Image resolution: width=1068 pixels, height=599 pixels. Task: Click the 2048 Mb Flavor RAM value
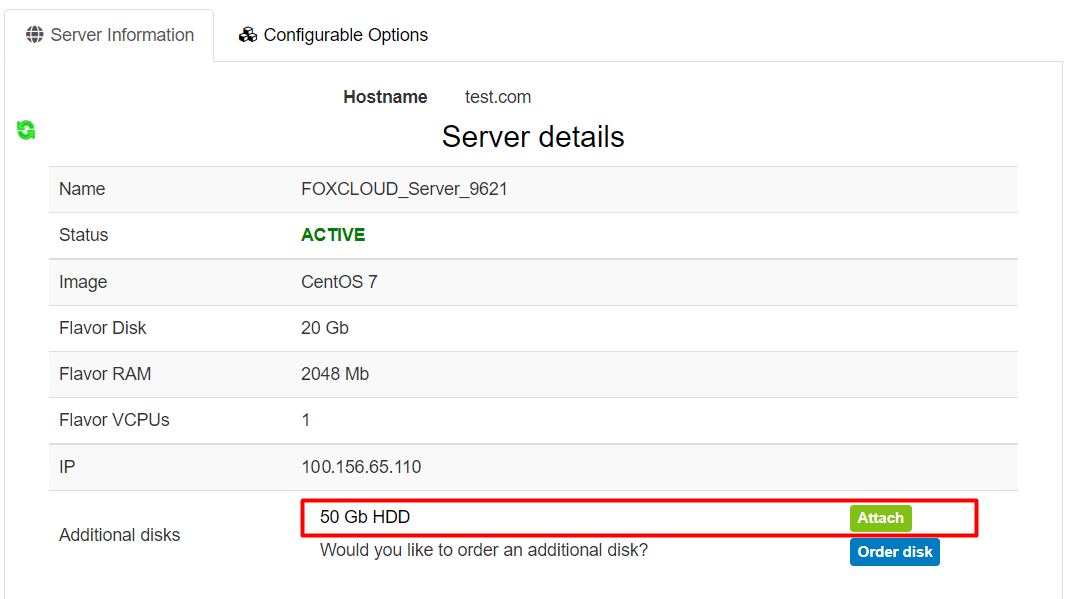click(335, 374)
